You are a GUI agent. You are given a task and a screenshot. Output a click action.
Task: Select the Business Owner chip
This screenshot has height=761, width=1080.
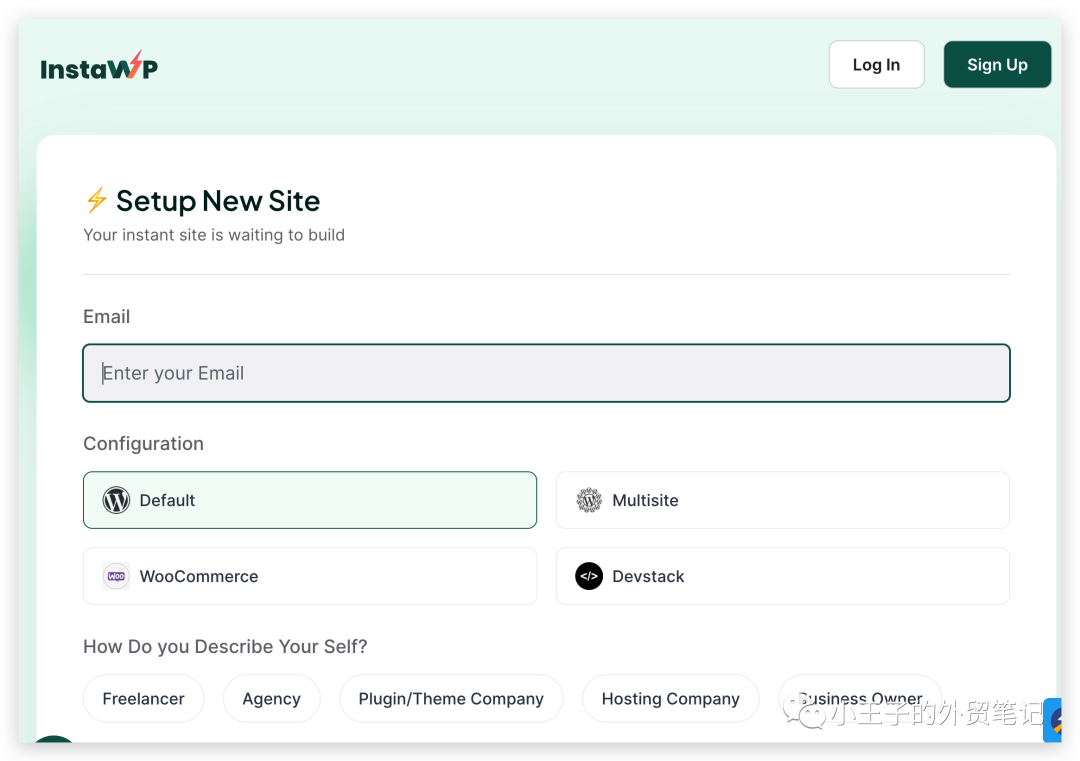(x=860, y=698)
